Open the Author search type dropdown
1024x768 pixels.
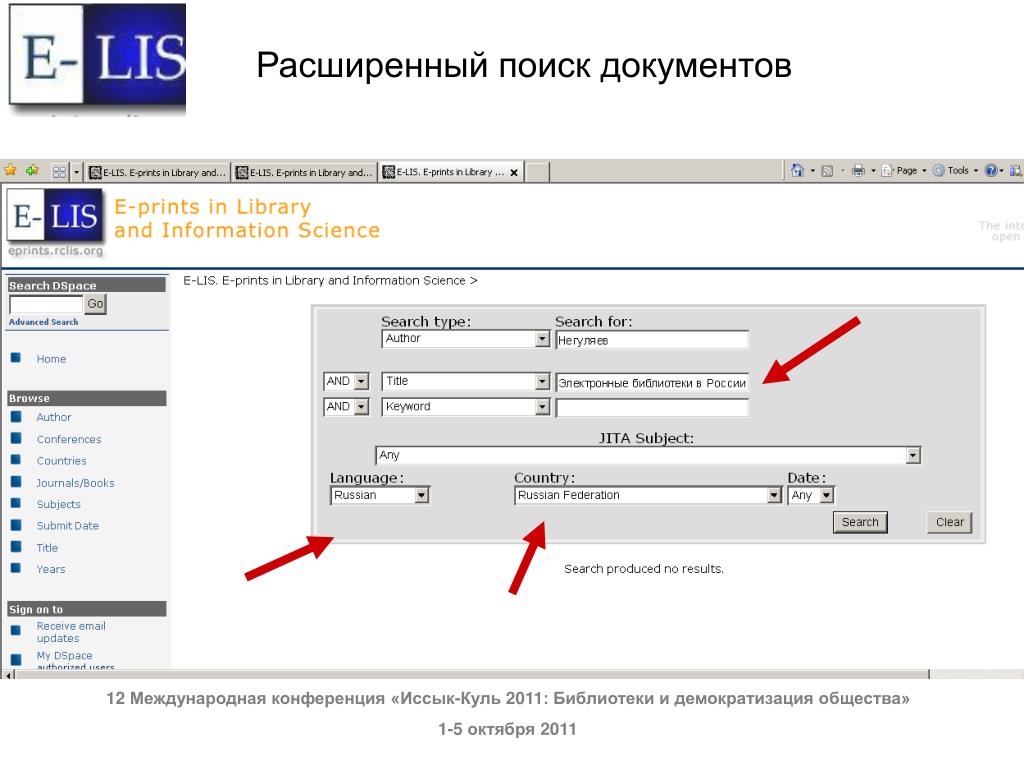[466, 339]
